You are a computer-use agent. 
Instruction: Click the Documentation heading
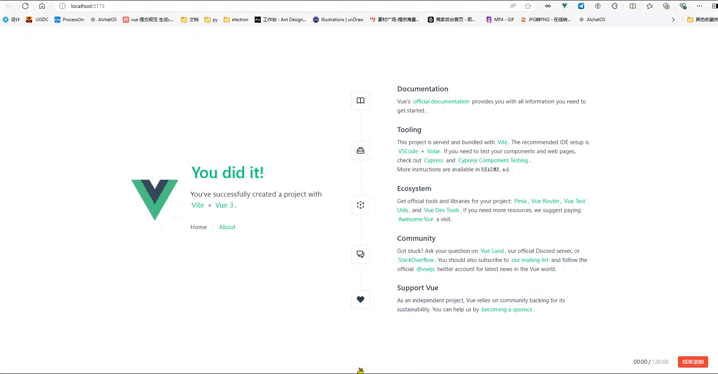coord(423,89)
